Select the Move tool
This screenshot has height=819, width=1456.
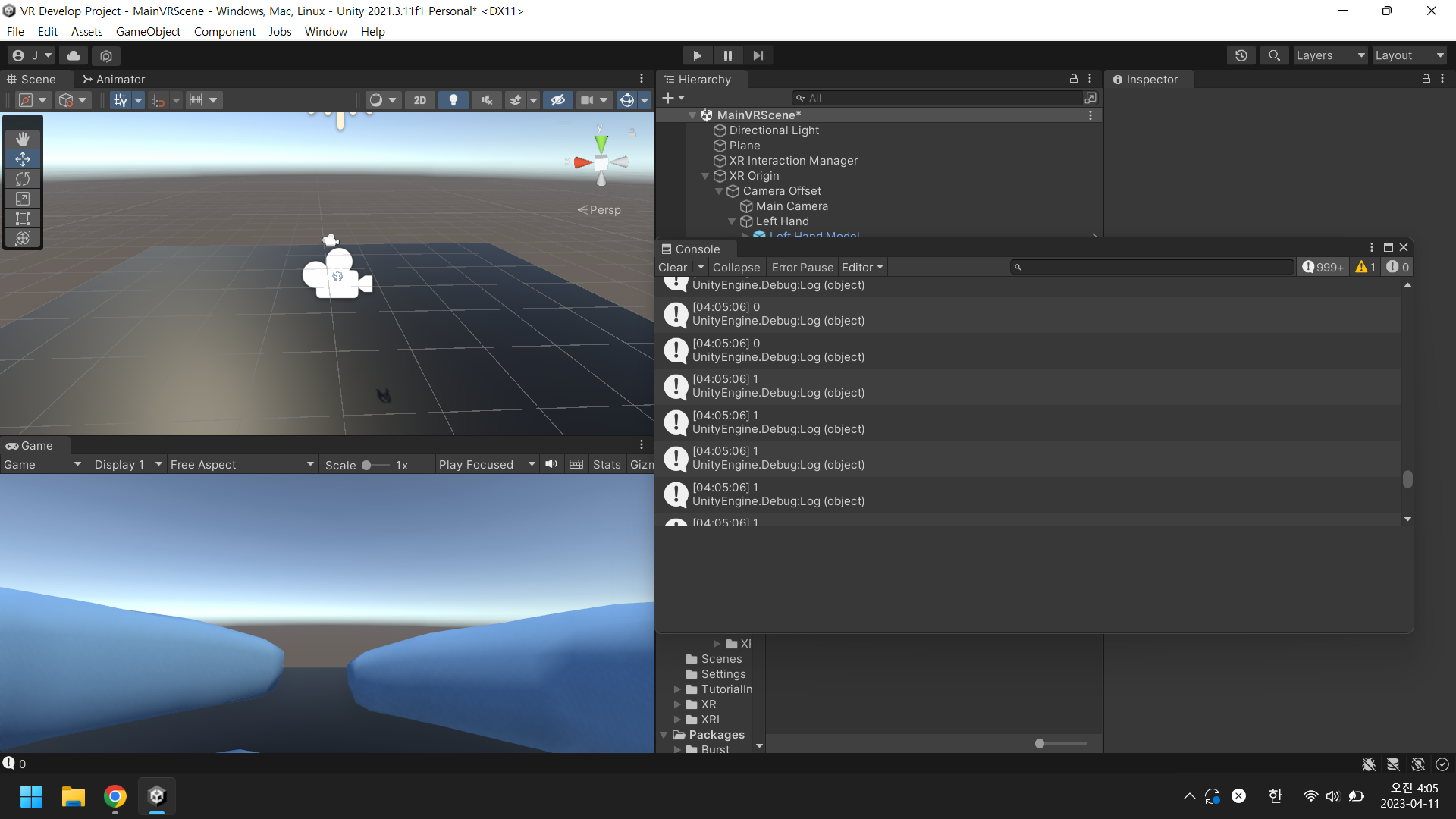click(23, 159)
